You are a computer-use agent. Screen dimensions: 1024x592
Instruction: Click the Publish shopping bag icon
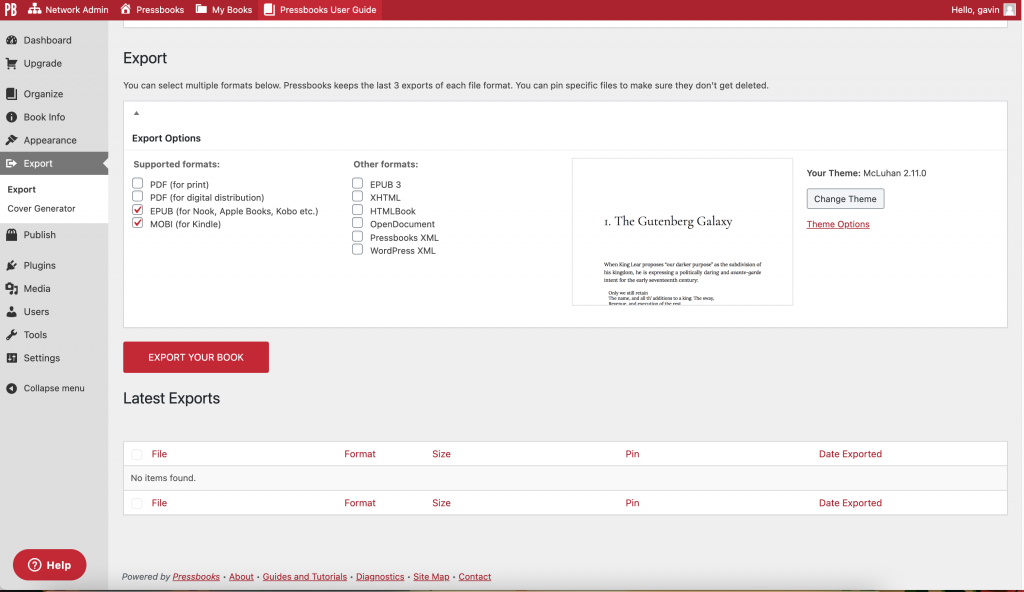pos(12,235)
